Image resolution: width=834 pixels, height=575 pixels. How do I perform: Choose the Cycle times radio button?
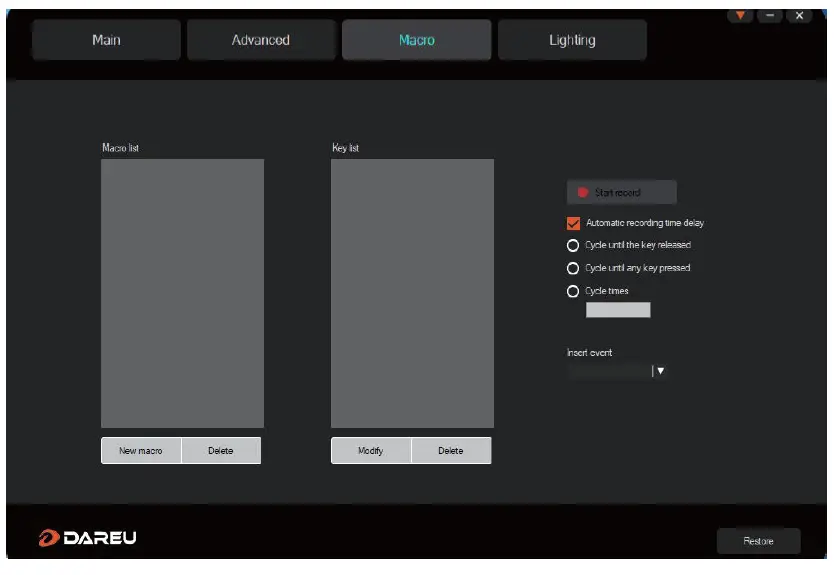(573, 291)
